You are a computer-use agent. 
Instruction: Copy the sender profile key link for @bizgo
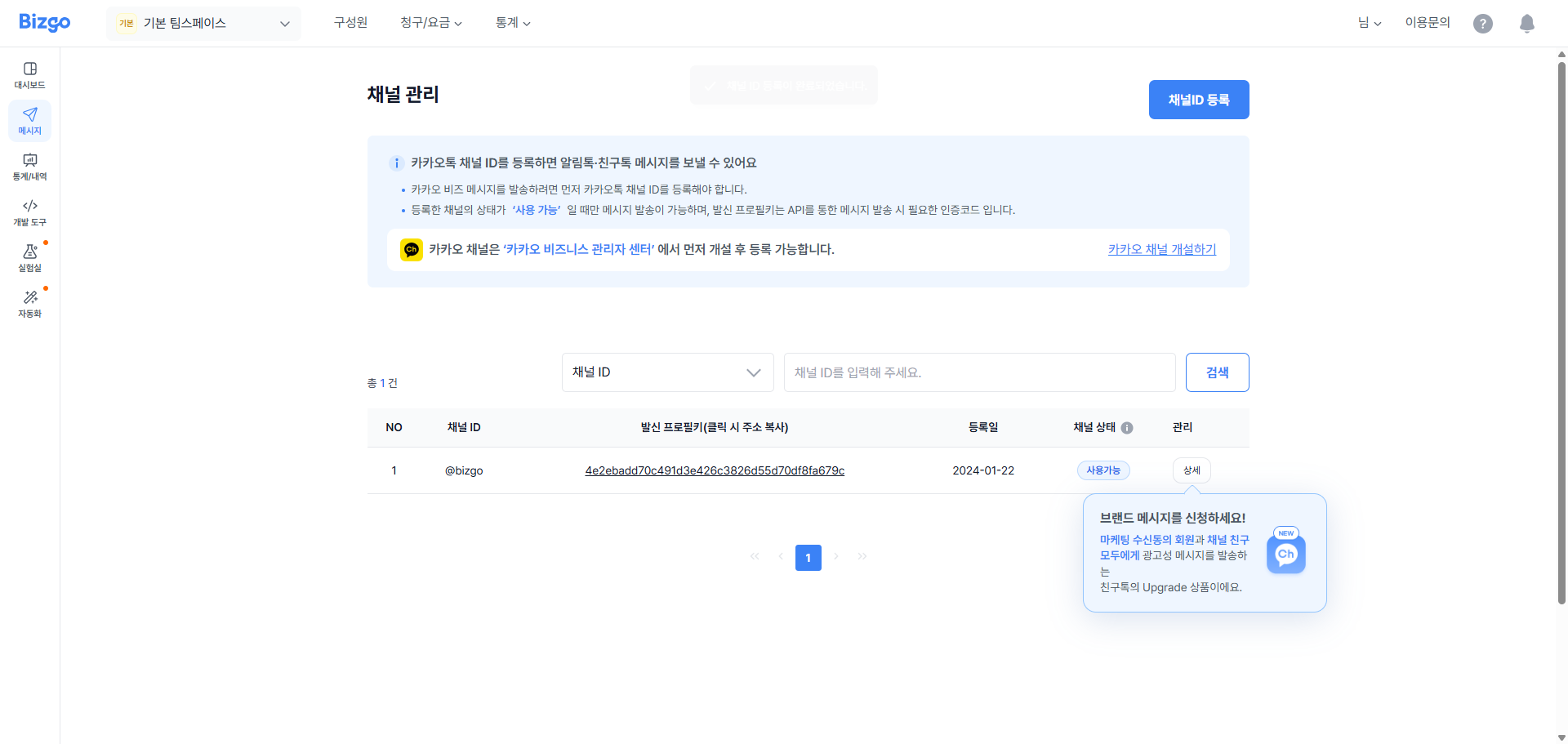coord(714,470)
